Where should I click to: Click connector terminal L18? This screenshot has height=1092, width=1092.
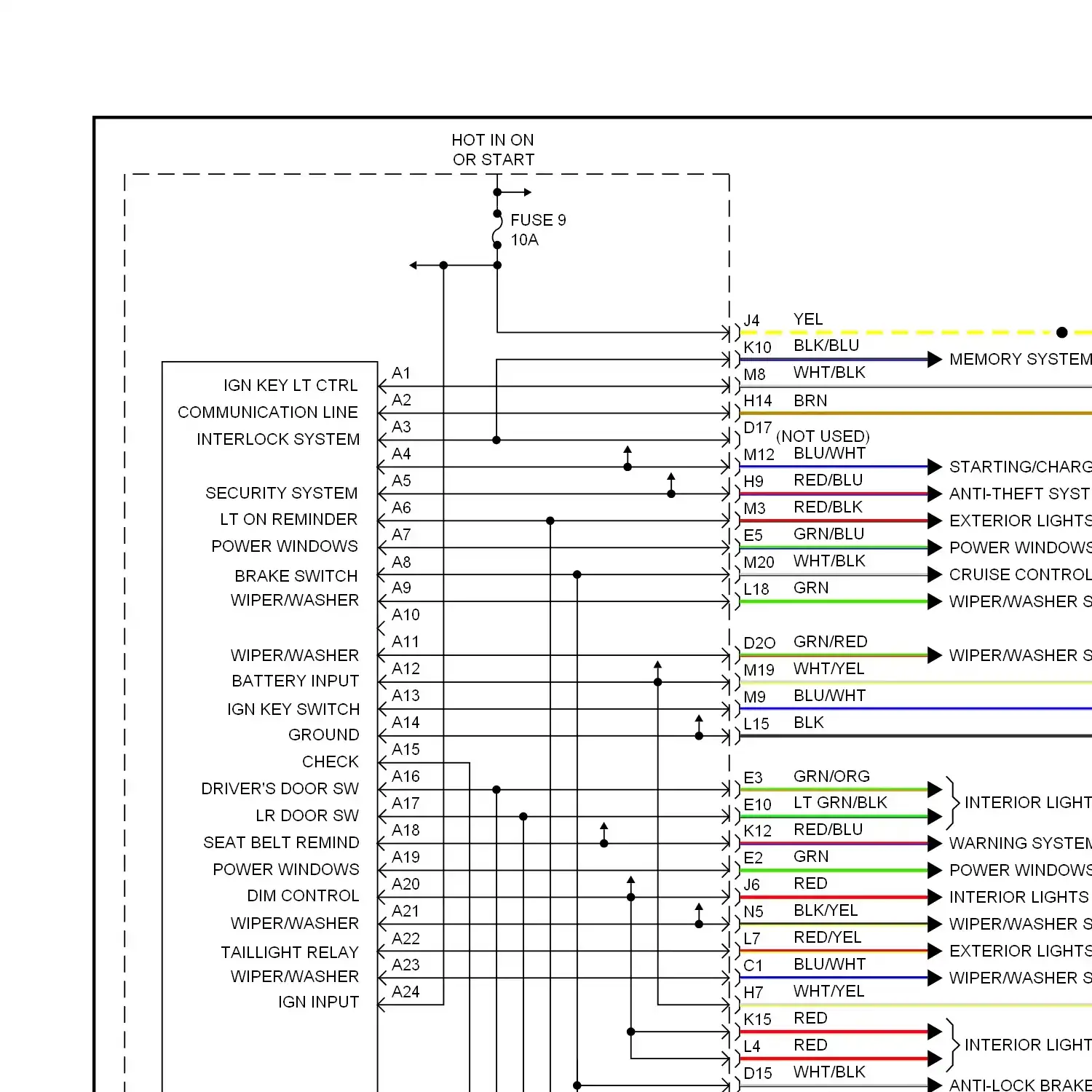(x=756, y=589)
